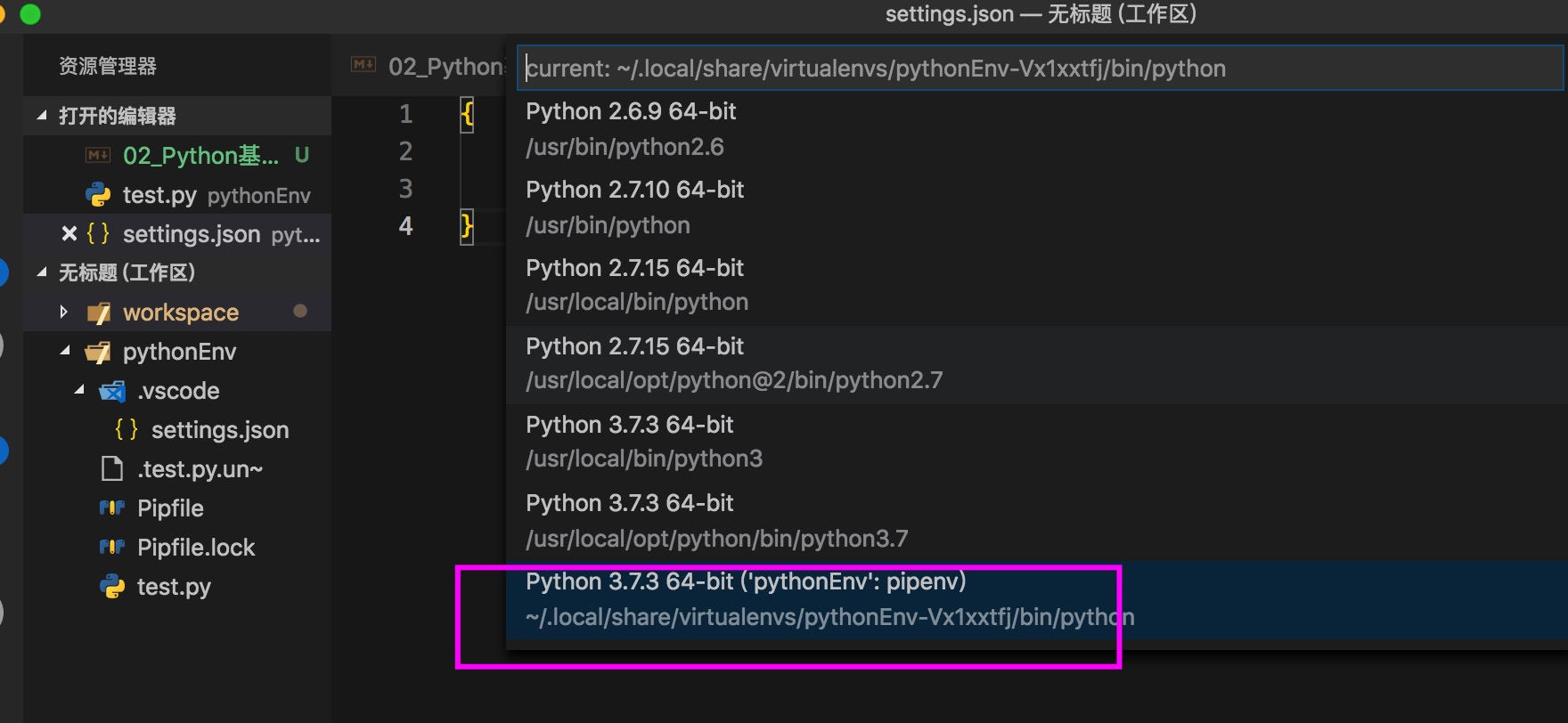Click the Markdown icon of the 02_Python tab
The width and height of the screenshot is (1568, 723).
coord(363,65)
